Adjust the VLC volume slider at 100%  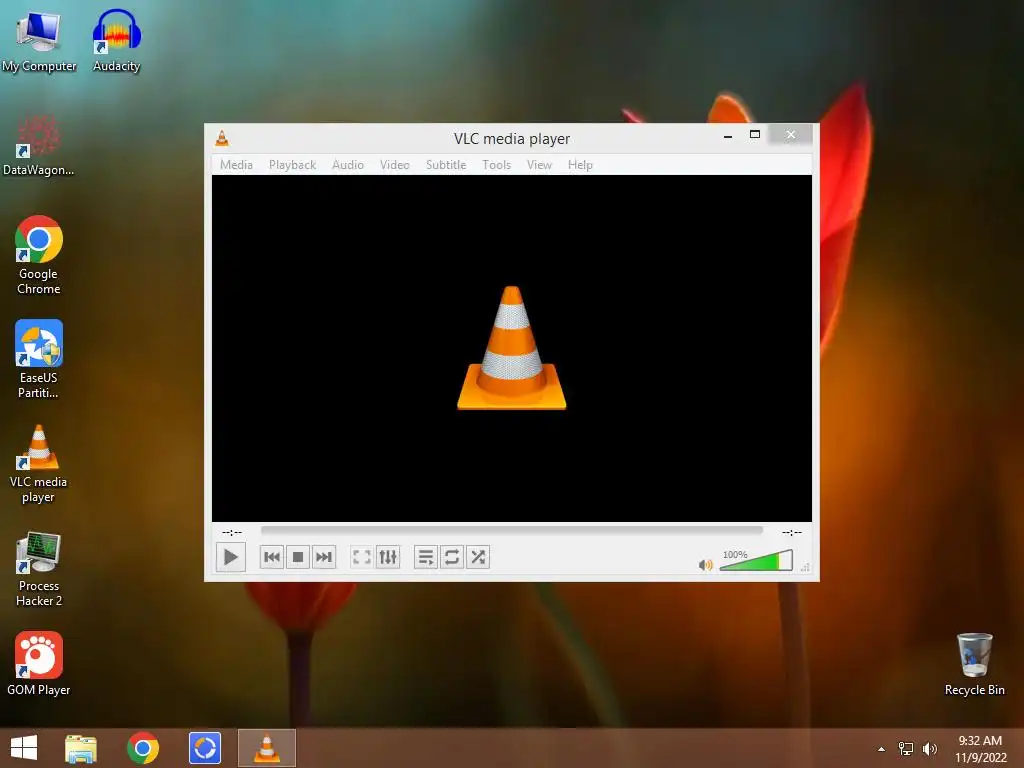click(x=756, y=560)
